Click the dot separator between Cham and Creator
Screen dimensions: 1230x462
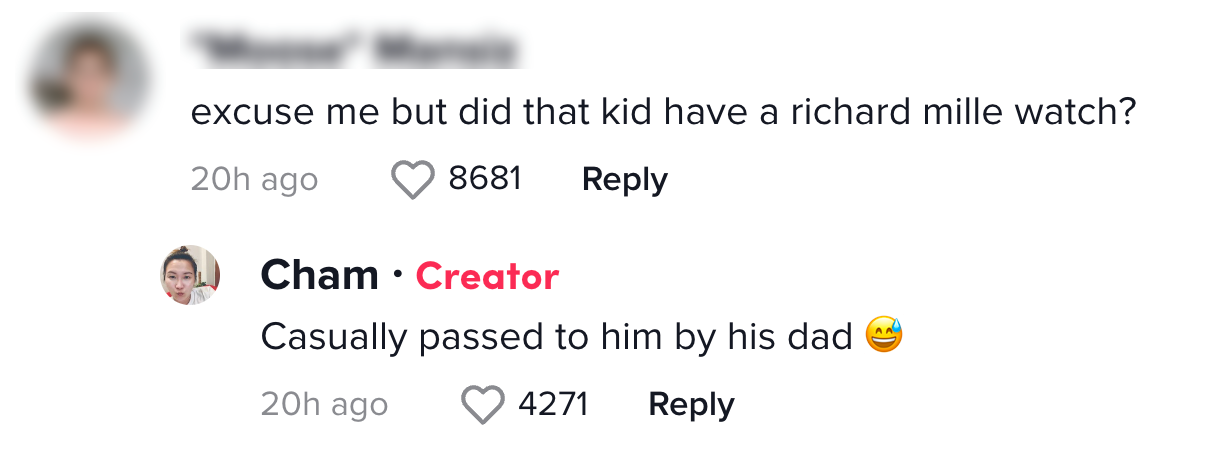397,274
